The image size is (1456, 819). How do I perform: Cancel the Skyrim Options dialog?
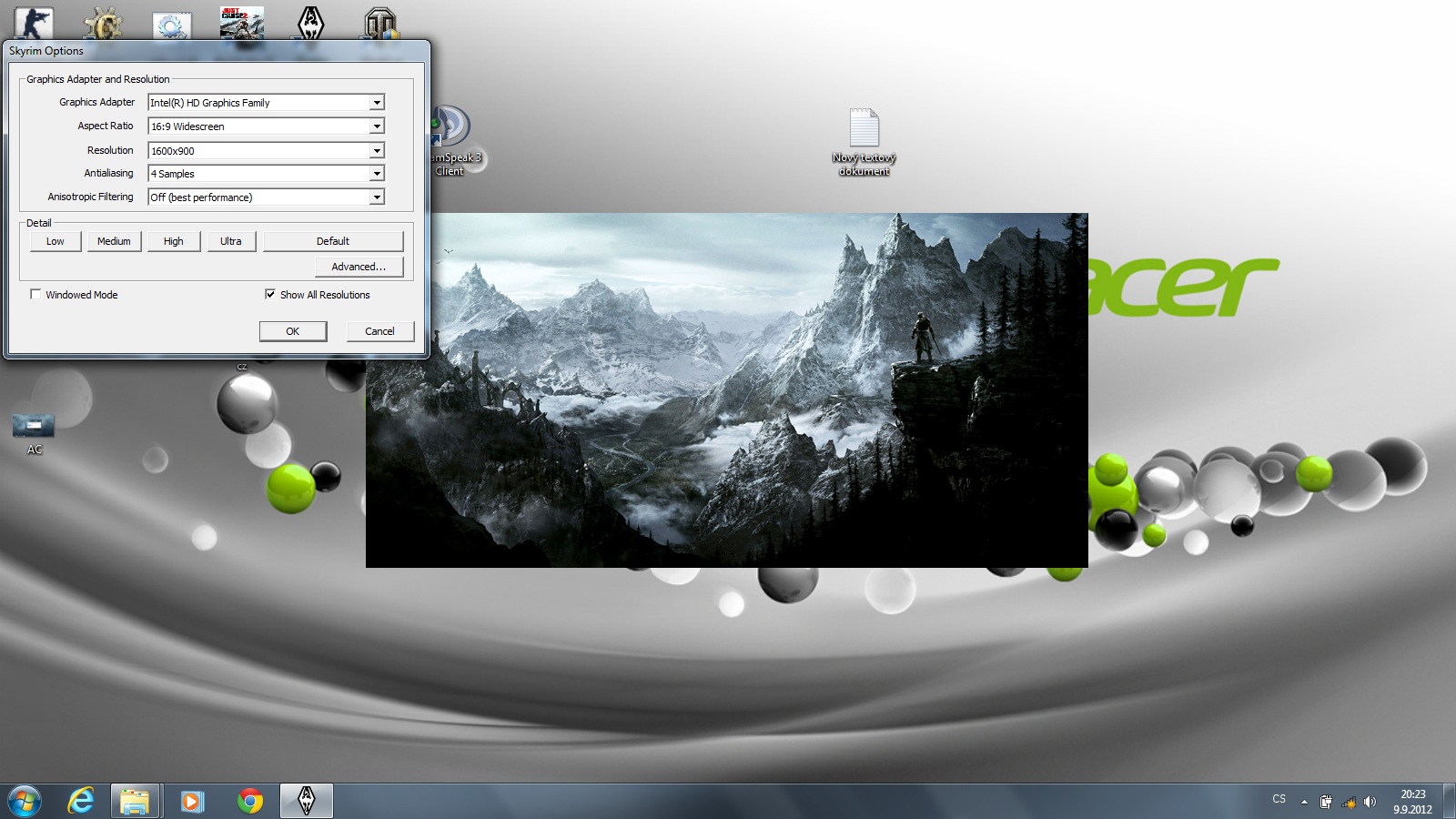pos(380,331)
